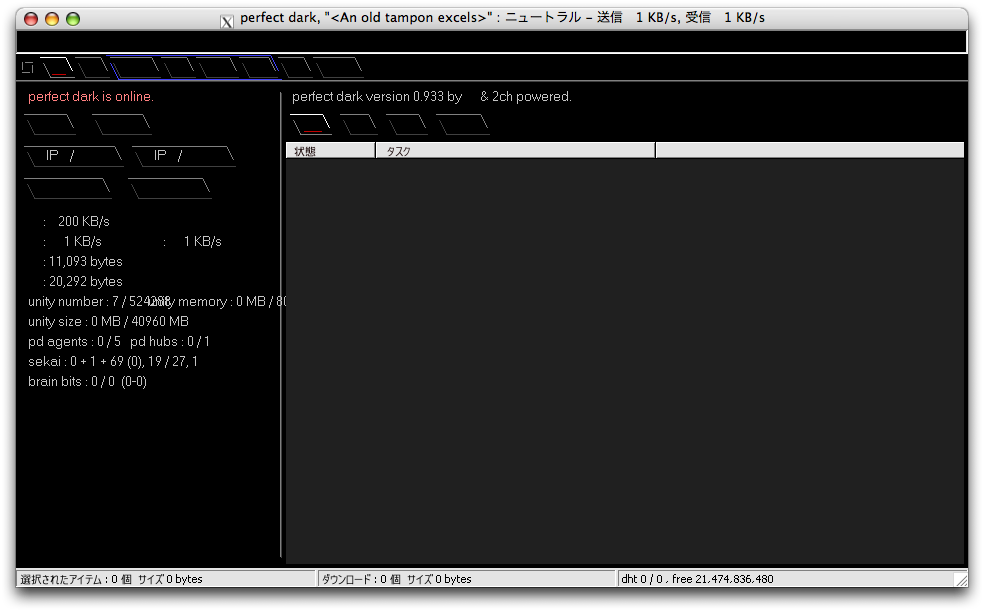Click the 'perfect dark is online.' status text

pyautogui.click(x=91, y=97)
